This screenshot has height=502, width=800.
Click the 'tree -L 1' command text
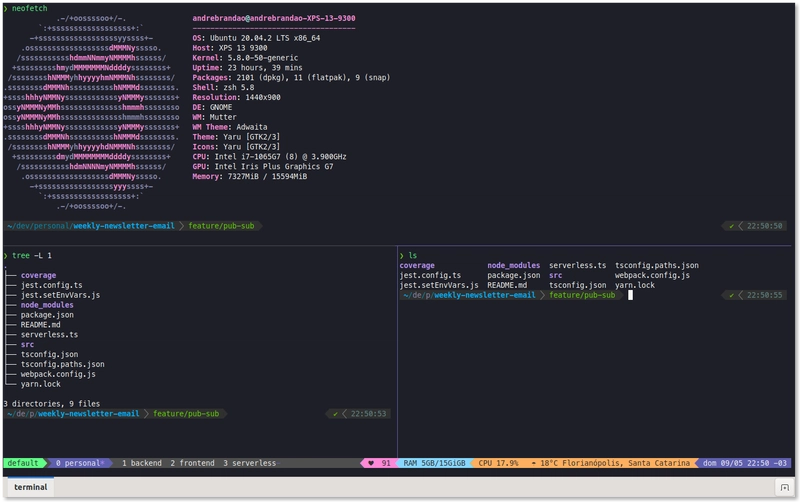[x=32, y=256]
